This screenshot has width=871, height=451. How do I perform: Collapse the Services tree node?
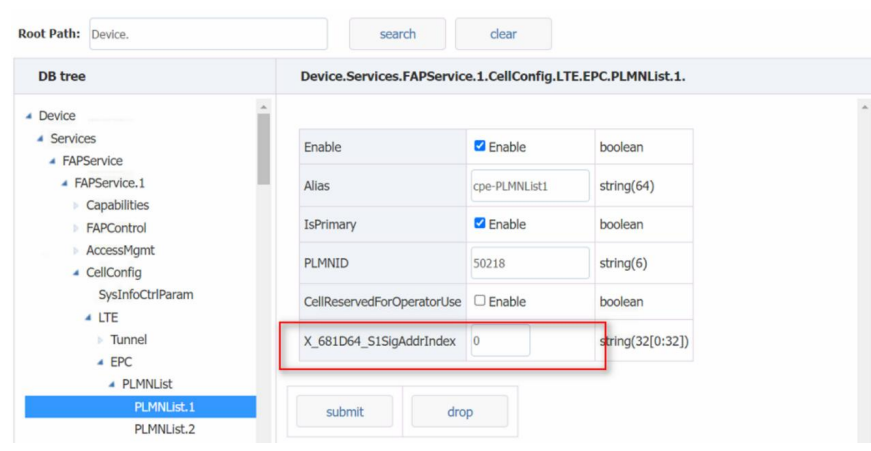click(40, 139)
